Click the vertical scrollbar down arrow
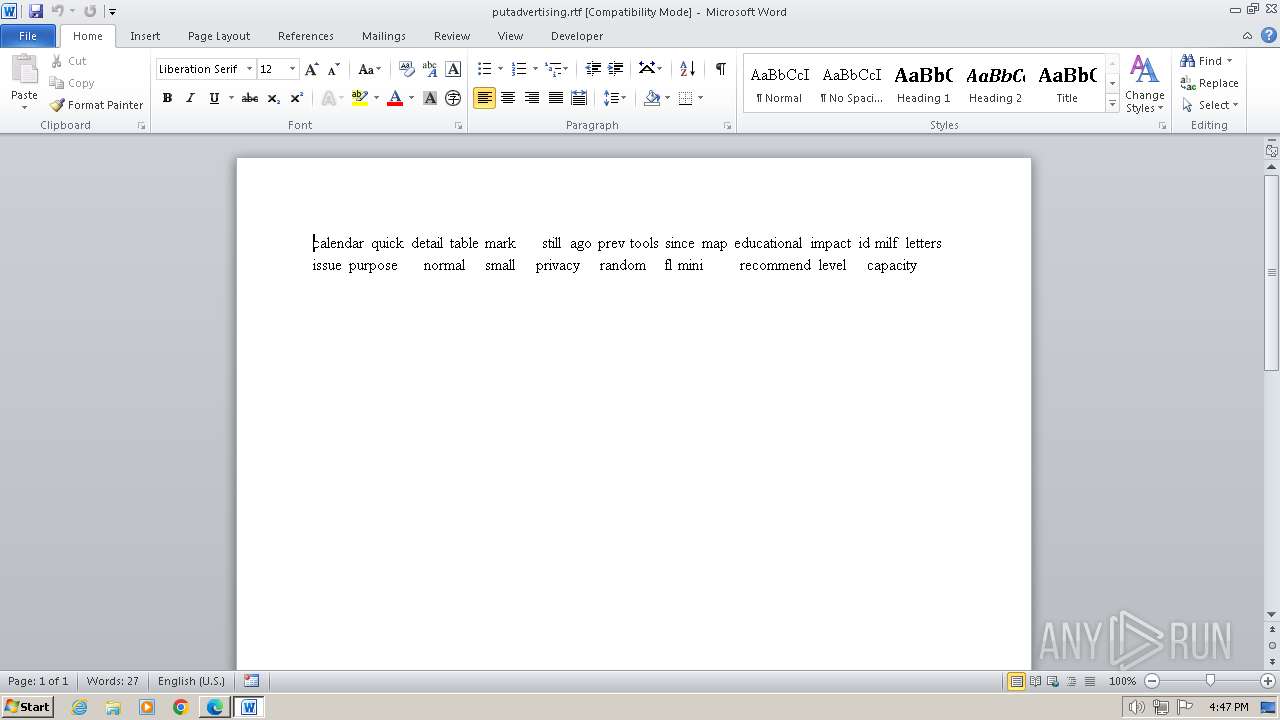1280x720 pixels. [1272, 614]
